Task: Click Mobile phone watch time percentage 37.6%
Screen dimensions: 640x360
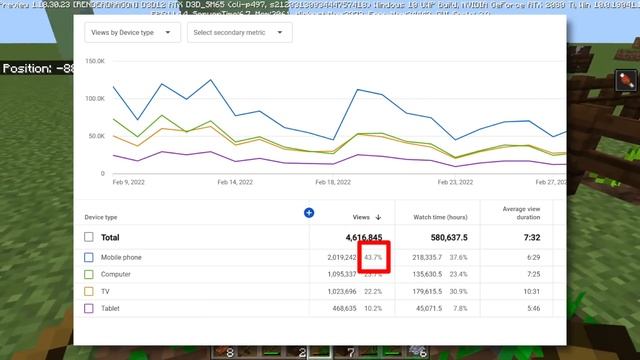Action: coord(458,258)
